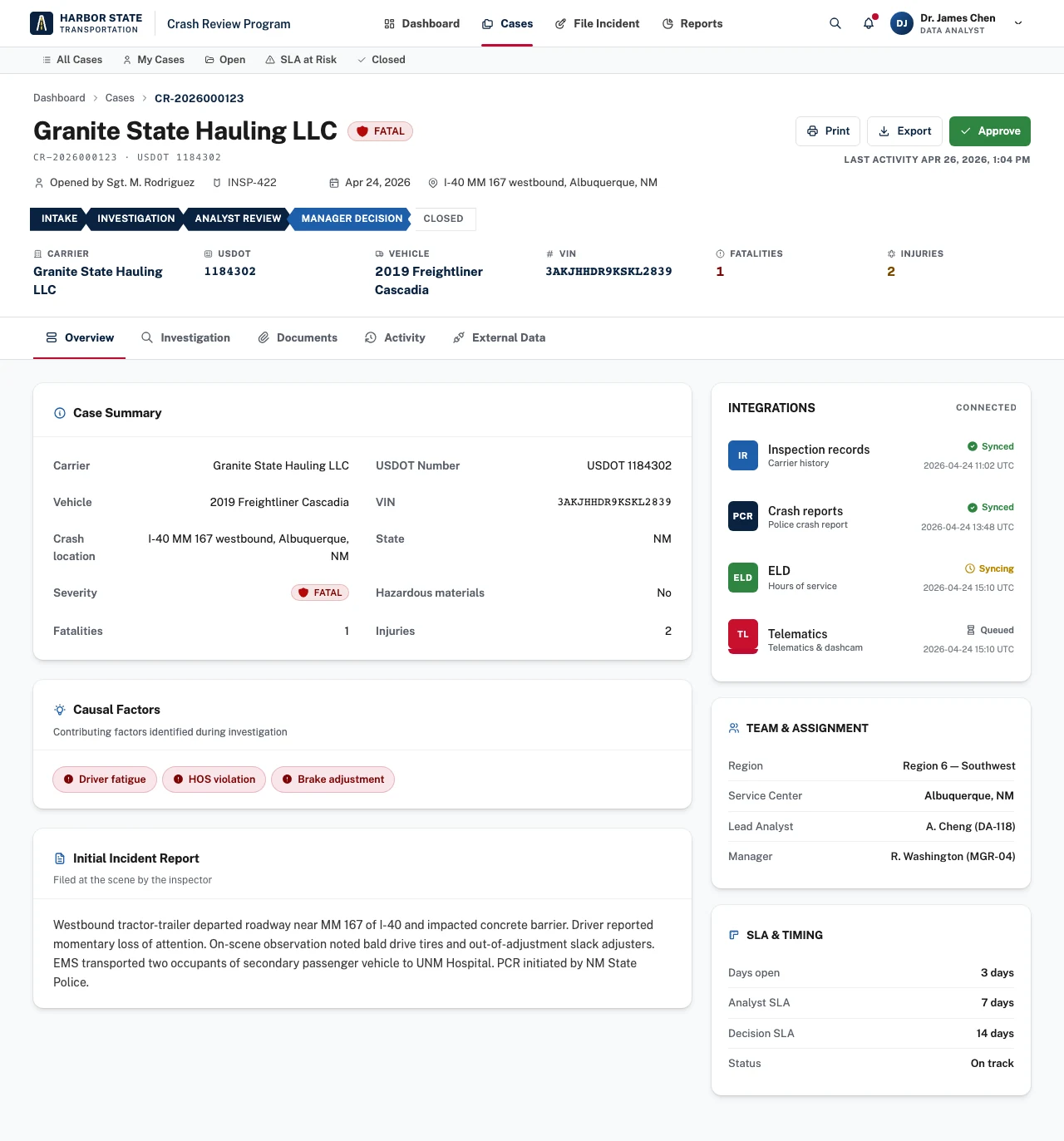Switch to the External Data tab
The image size is (1064, 1141).
click(x=499, y=337)
